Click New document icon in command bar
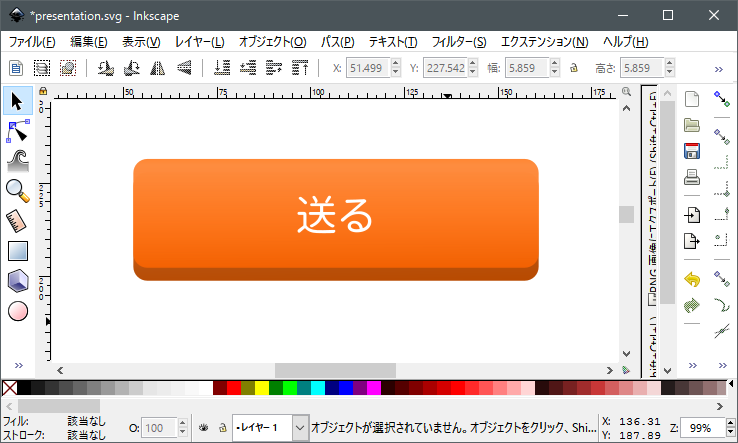Screen dimensions: 738x443 pos(692,99)
